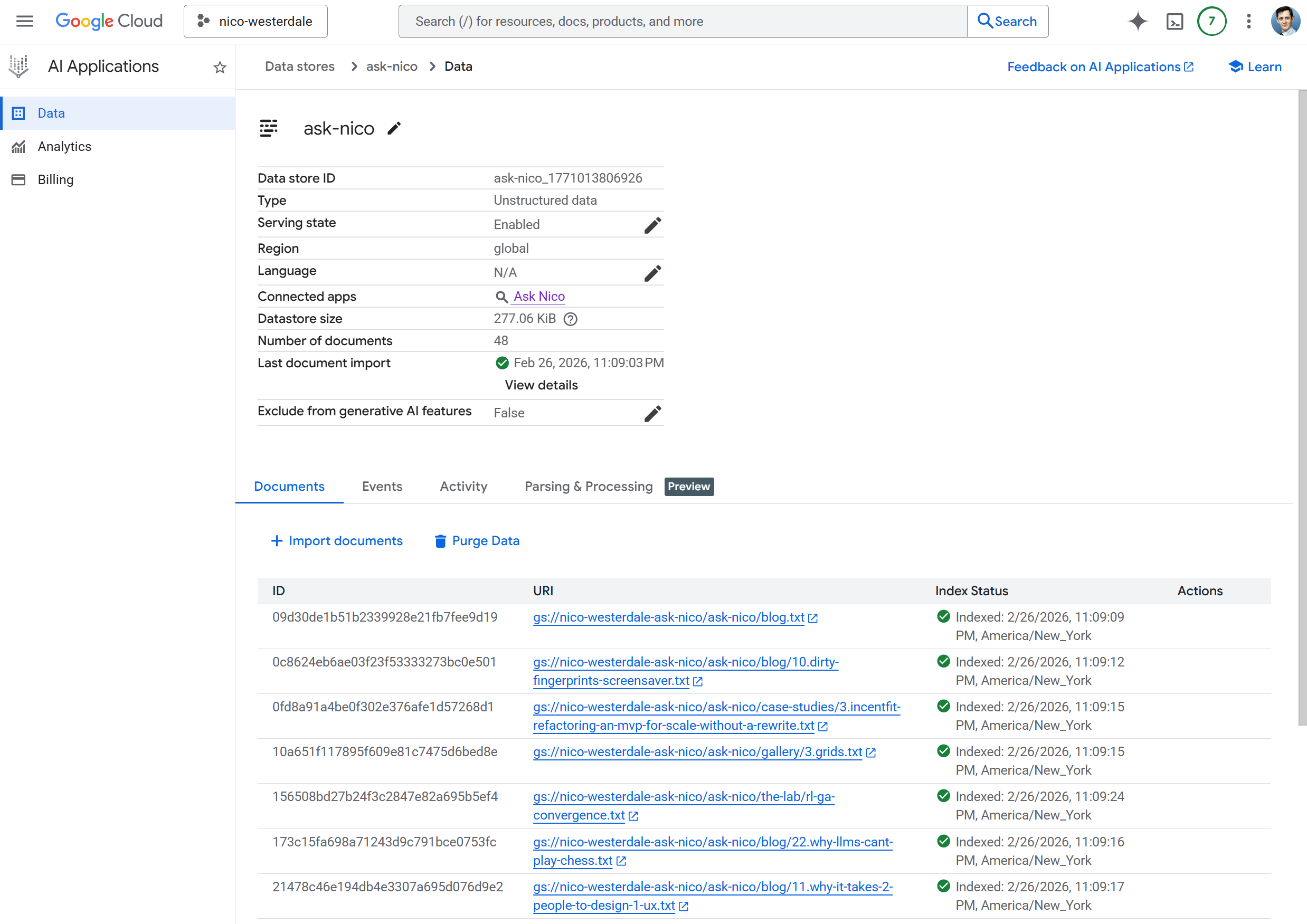This screenshot has width=1307, height=924.
Task: Edit the ask-nico data store name
Action: coord(394,128)
